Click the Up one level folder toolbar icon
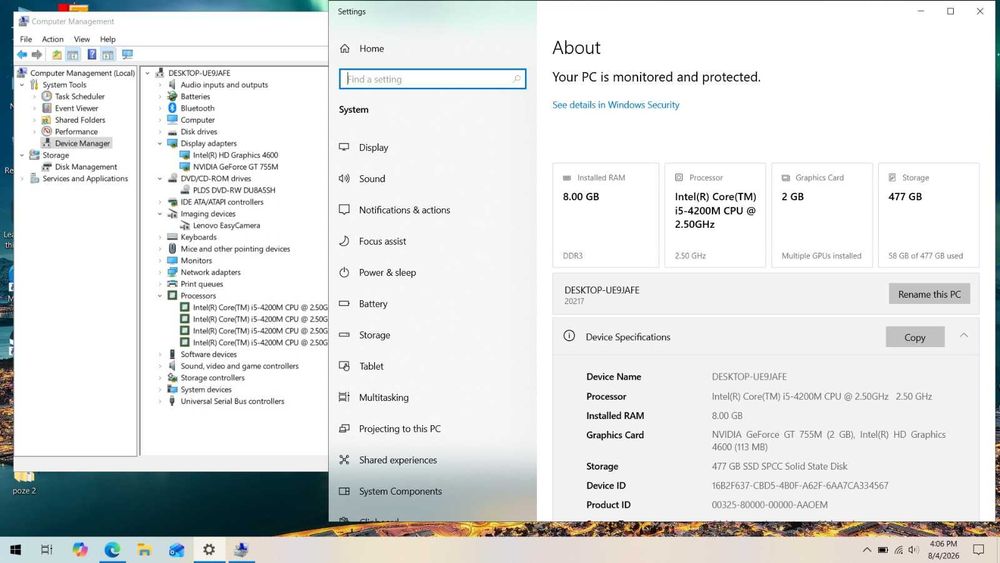Screen dimensions: 1000x563 coord(57,55)
